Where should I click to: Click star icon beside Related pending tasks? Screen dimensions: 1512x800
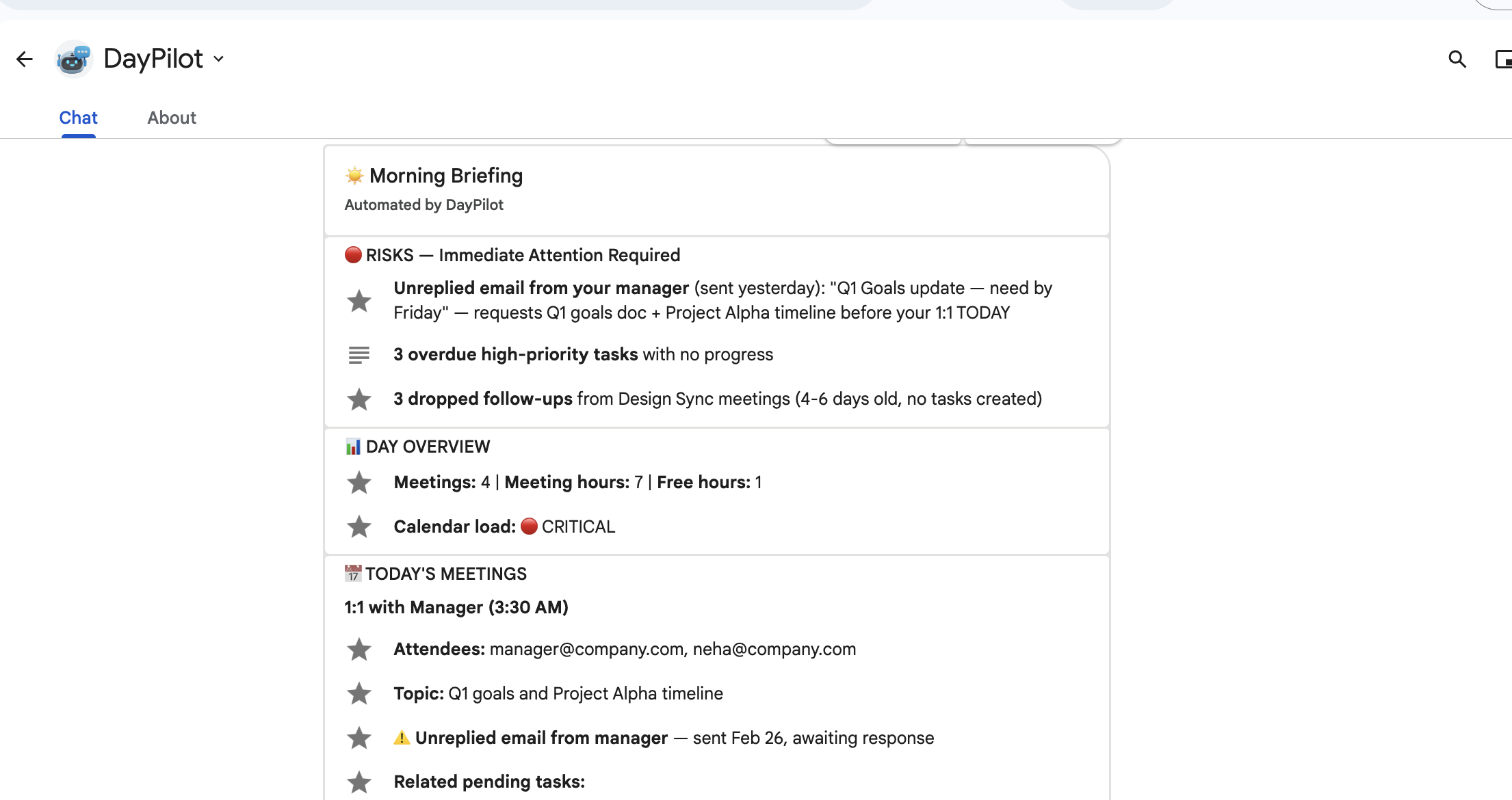pos(359,782)
